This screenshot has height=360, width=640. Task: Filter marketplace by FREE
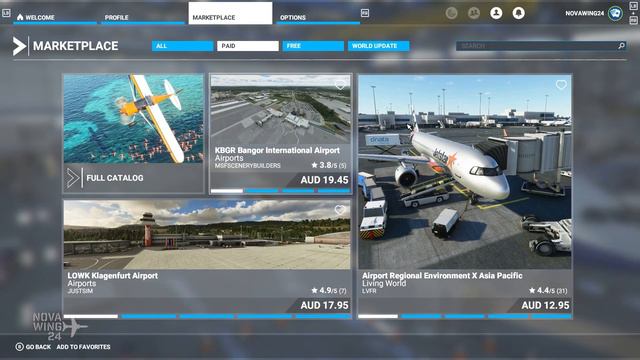313,46
